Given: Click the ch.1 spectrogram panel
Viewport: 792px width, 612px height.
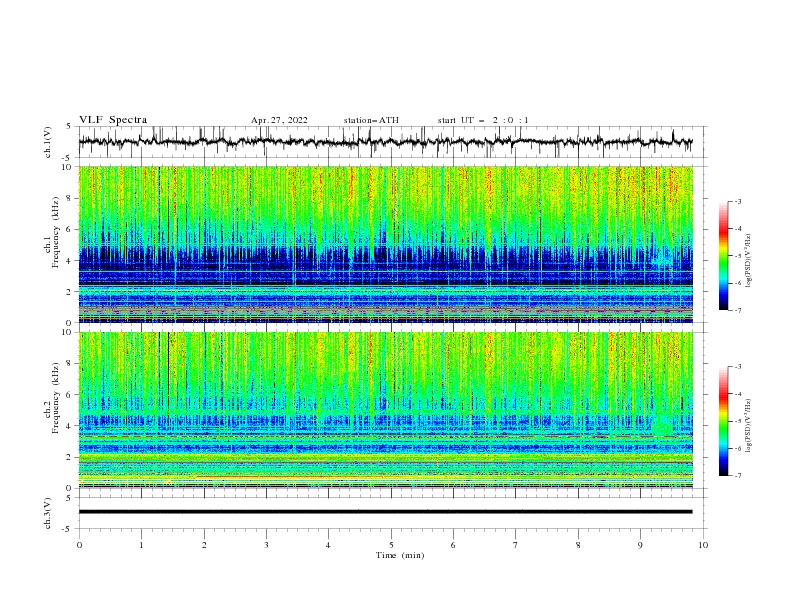Looking at the screenshot, I should coord(386,244).
